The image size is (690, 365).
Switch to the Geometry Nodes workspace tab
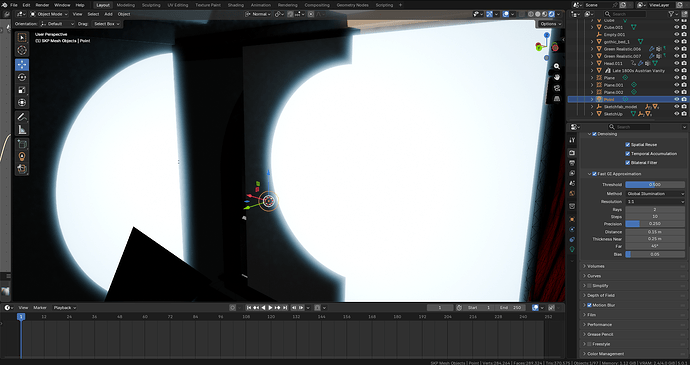[x=352, y=5]
